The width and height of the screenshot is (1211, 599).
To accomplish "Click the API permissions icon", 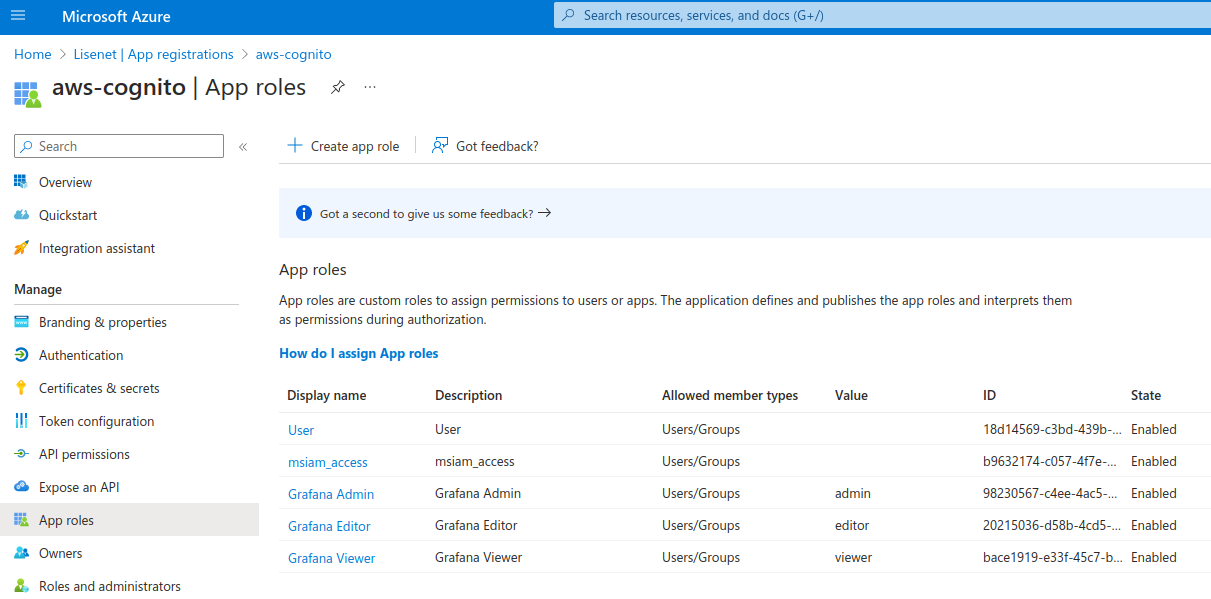I will [21, 454].
